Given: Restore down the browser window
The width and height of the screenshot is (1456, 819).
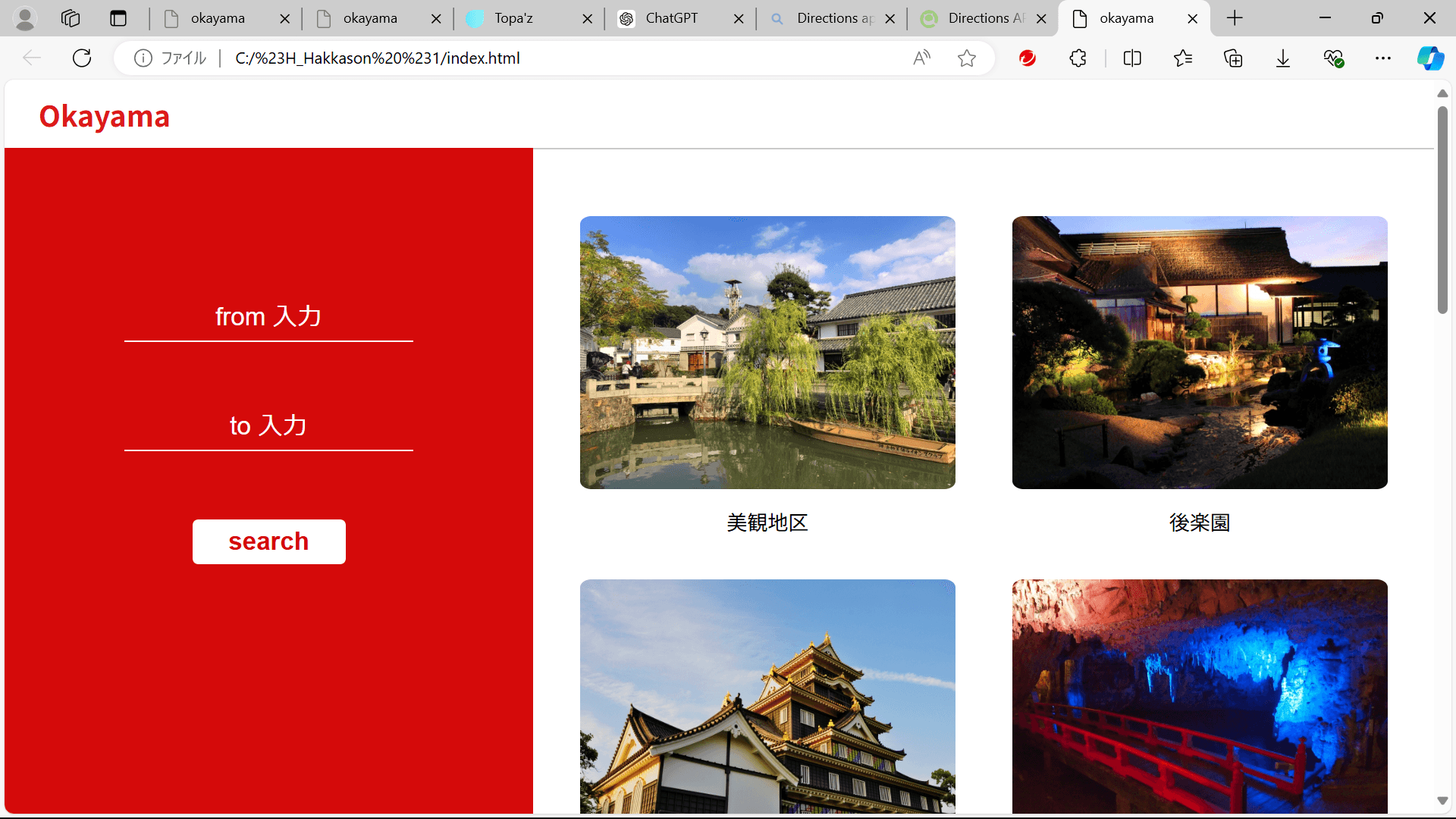Looking at the screenshot, I should point(1377,18).
